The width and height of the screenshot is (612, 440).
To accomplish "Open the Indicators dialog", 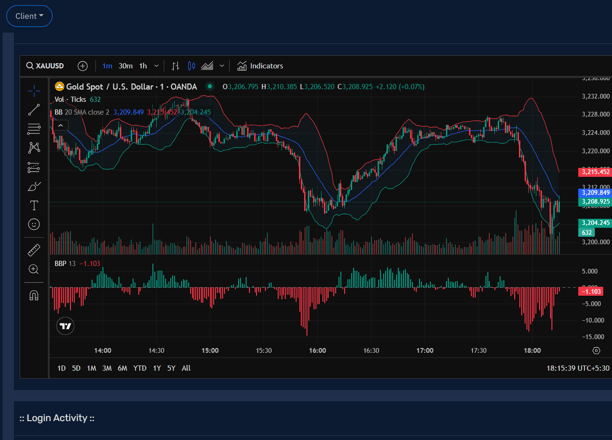I will tap(260, 66).
